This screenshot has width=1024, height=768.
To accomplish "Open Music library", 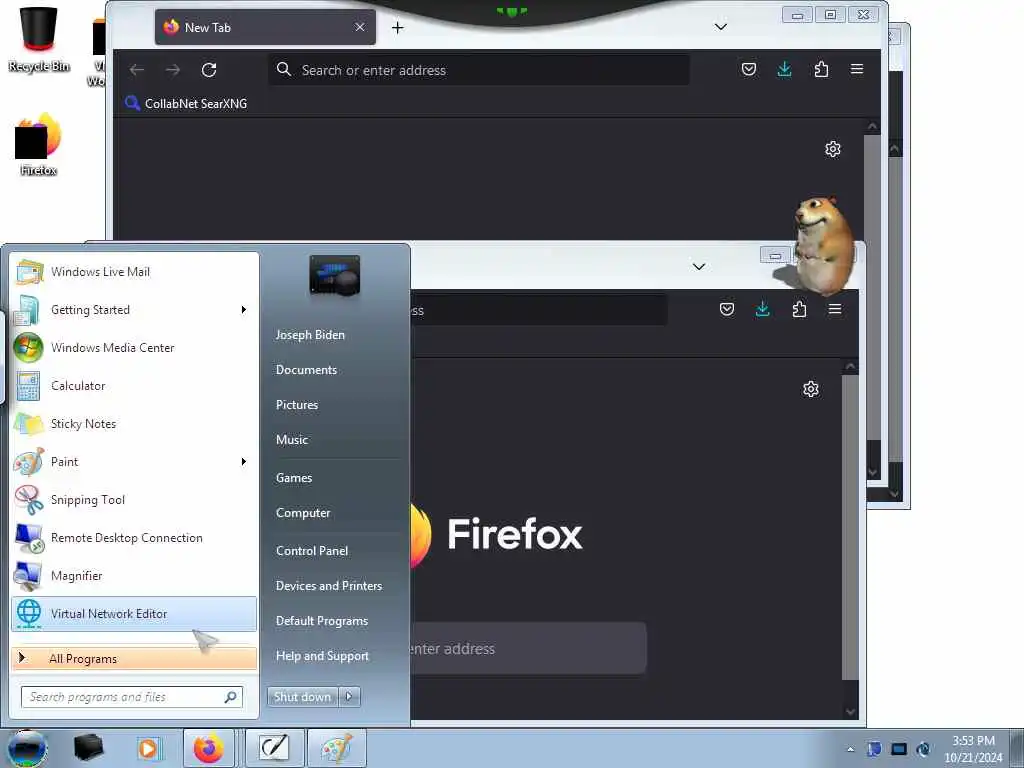I will 292,440.
